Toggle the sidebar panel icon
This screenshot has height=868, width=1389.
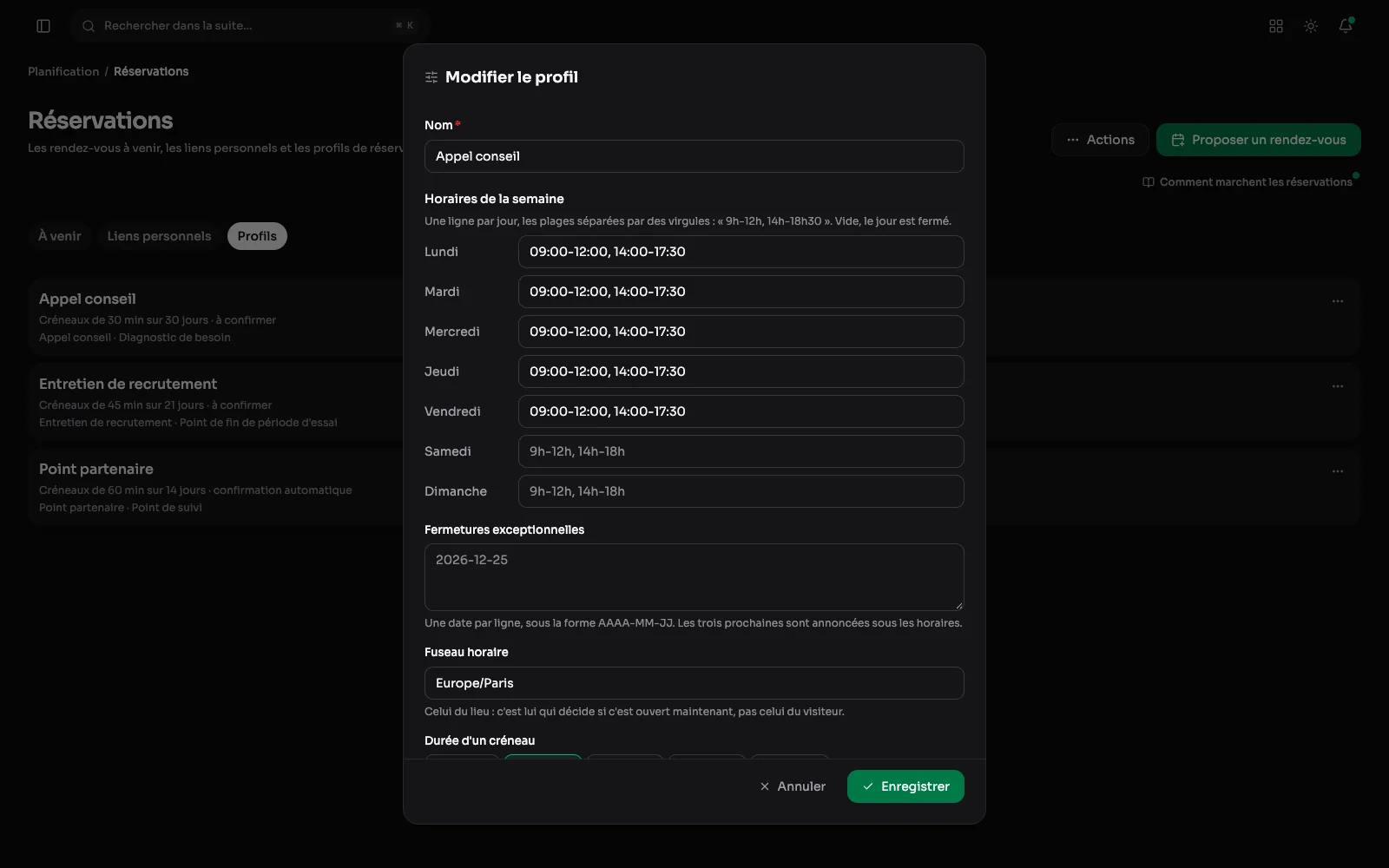click(43, 26)
